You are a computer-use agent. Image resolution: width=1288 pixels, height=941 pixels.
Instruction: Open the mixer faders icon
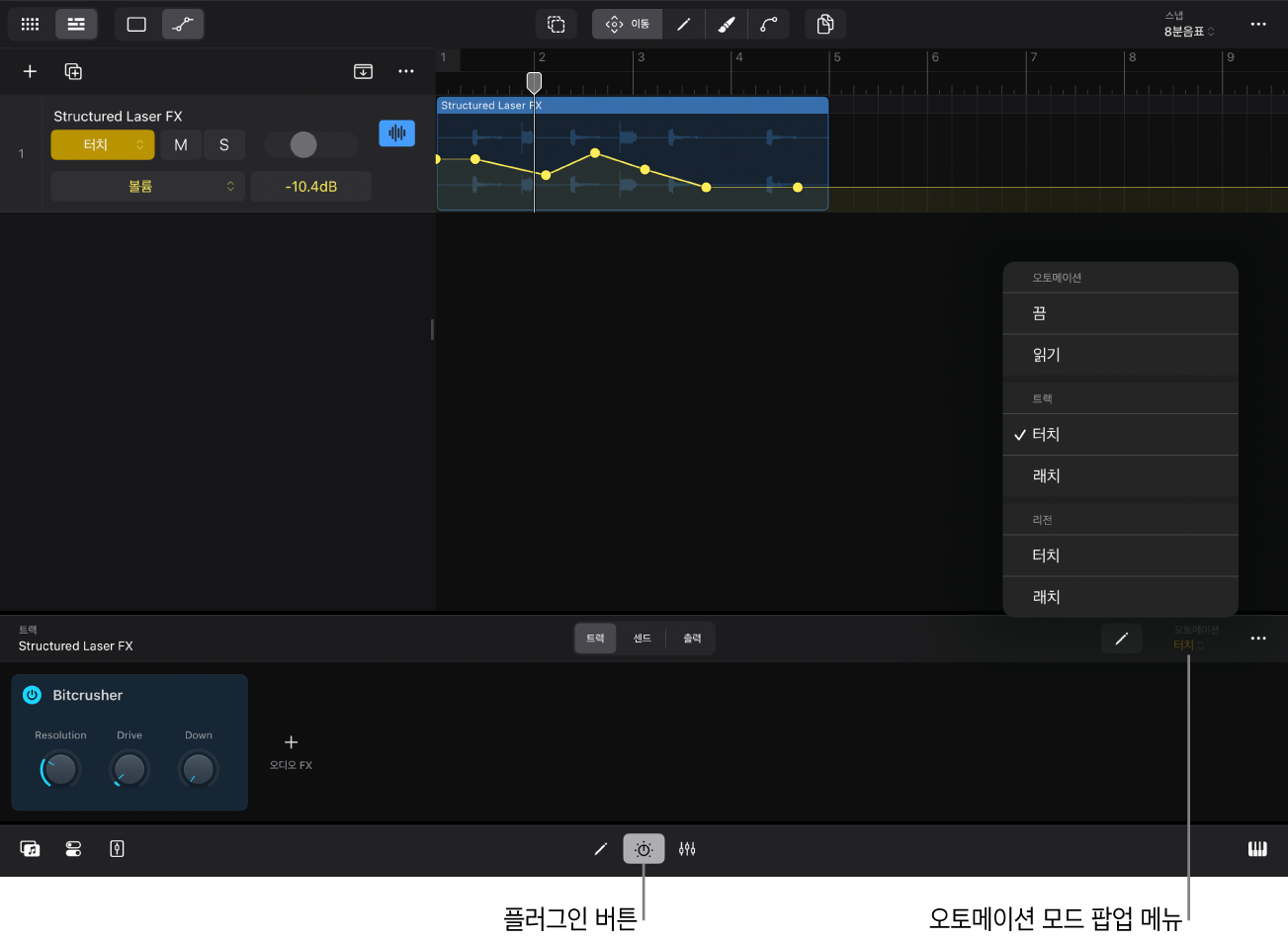687,849
